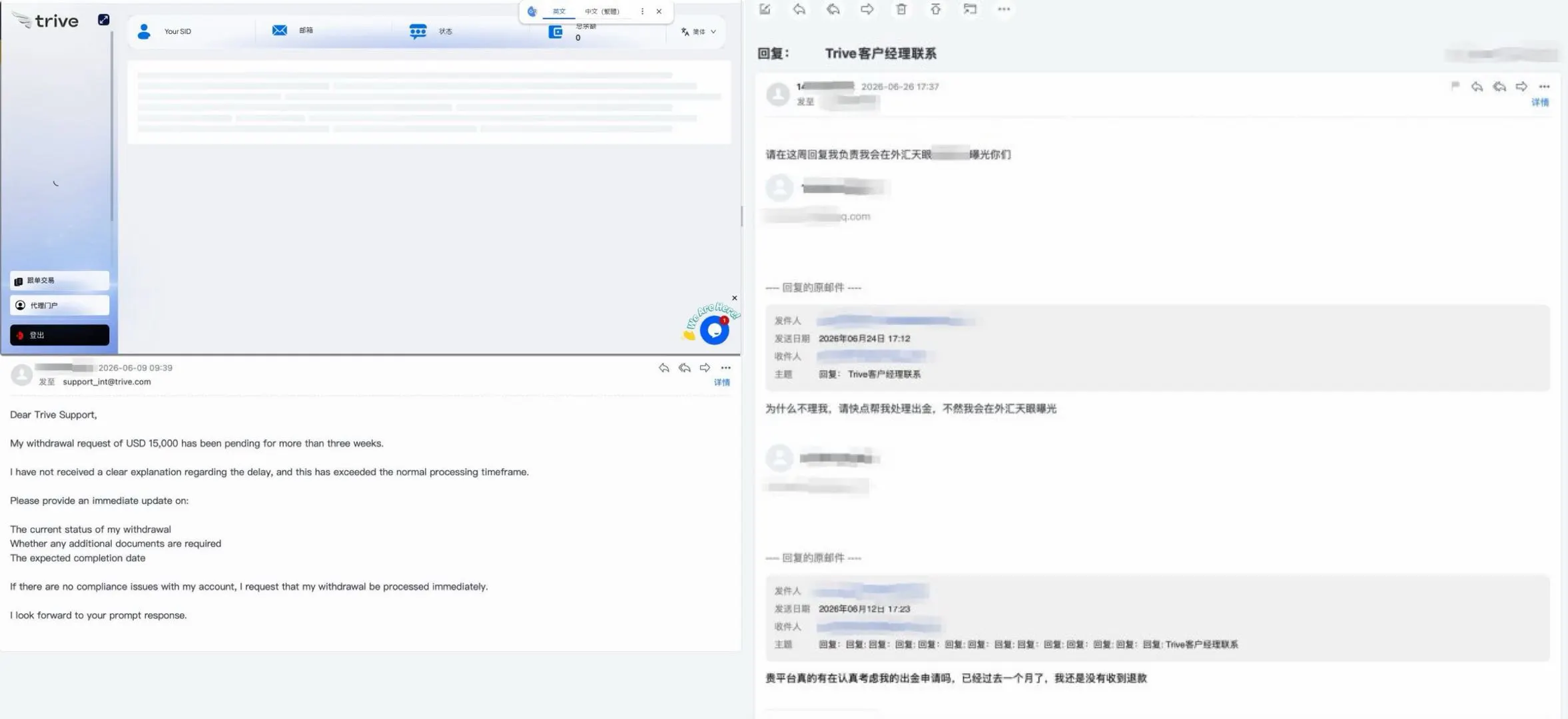Image resolution: width=1568 pixels, height=719 pixels.
Task: Click the compose new mail icon
Action: coord(765,9)
